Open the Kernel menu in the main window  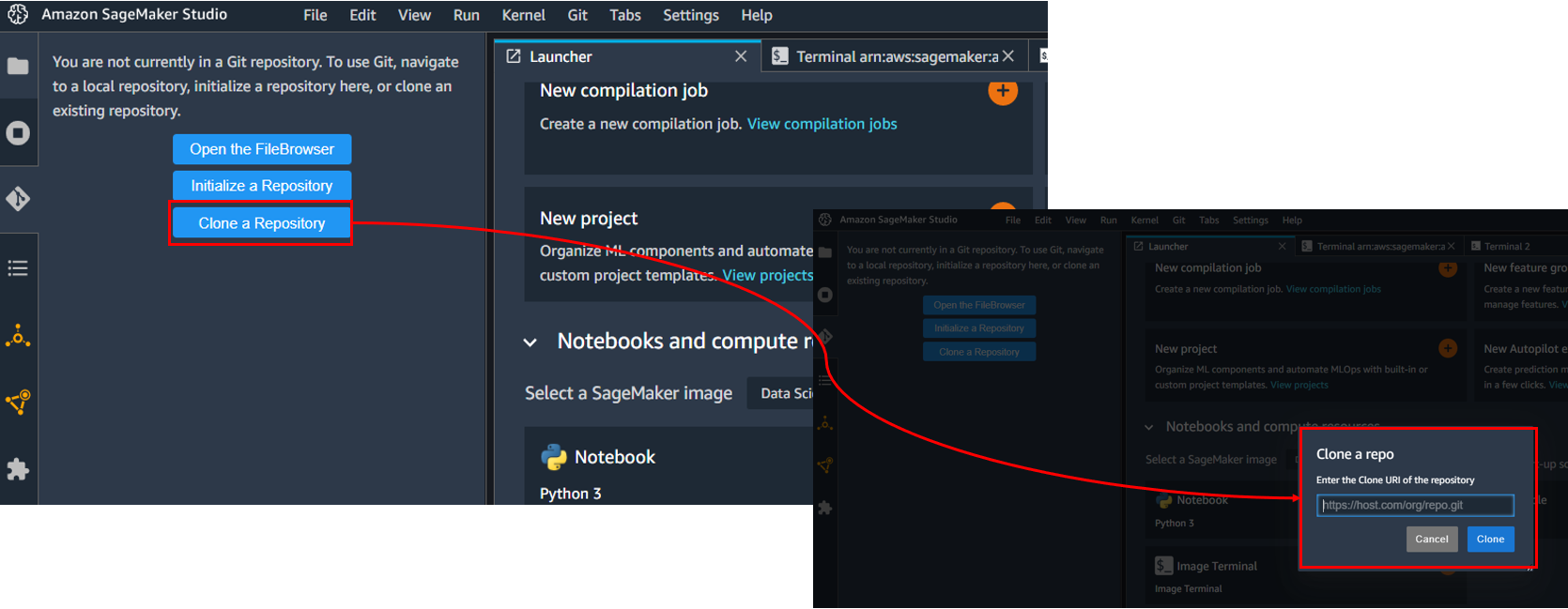tap(524, 15)
